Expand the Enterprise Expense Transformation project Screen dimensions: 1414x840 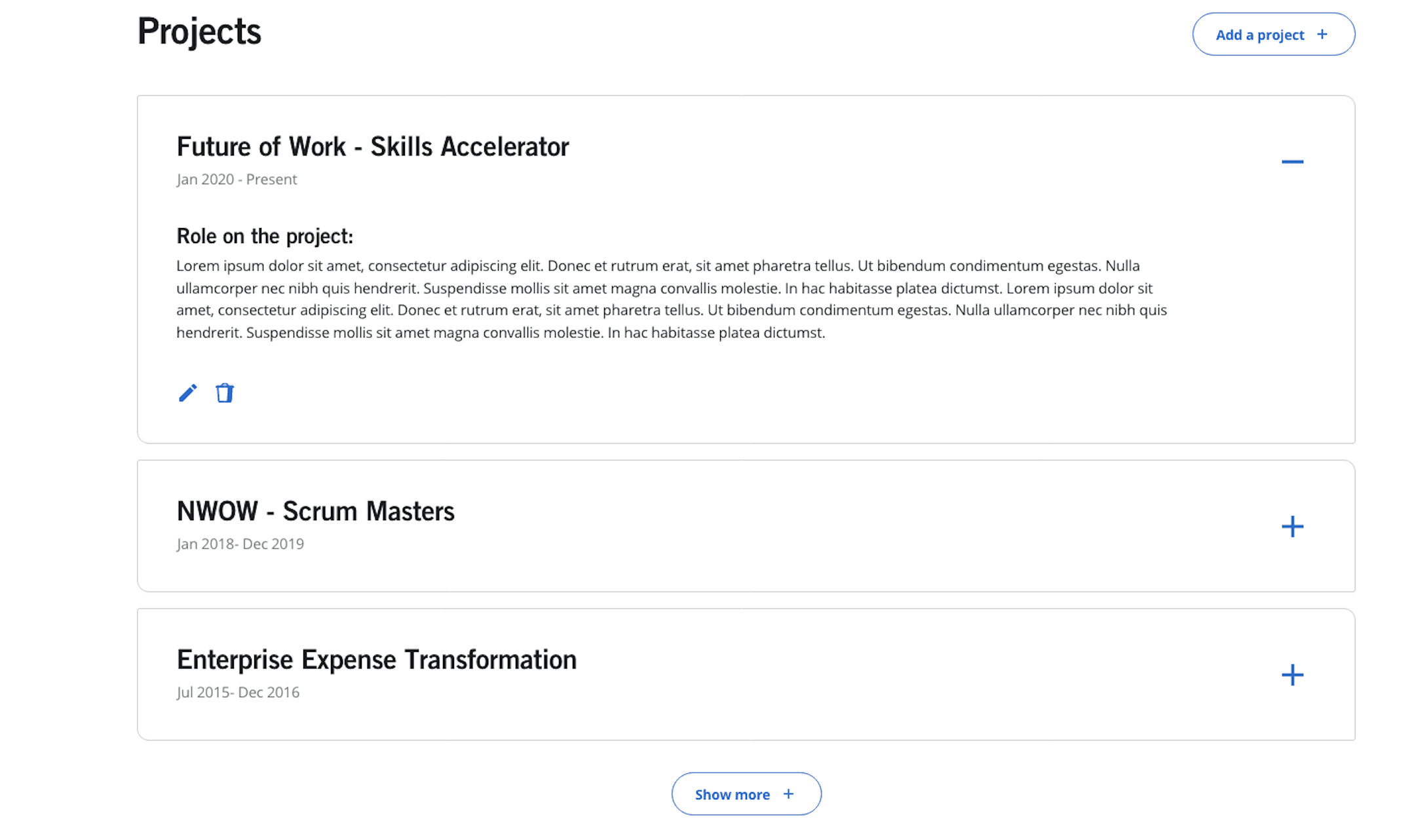pyautogui.click(x=1292, y=675)
